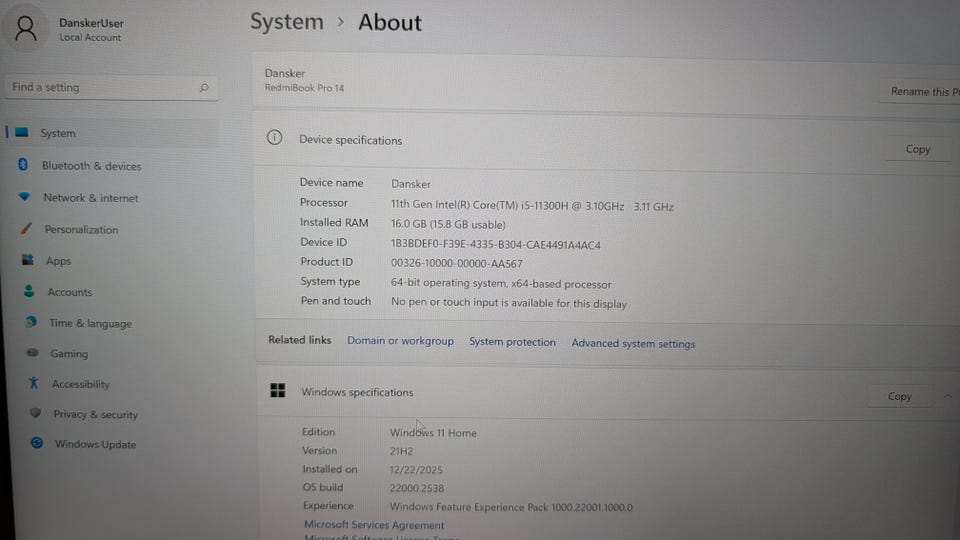Click the DanskerUser account name
Viewport: 960px width, 540px height.
pos(91,23)
